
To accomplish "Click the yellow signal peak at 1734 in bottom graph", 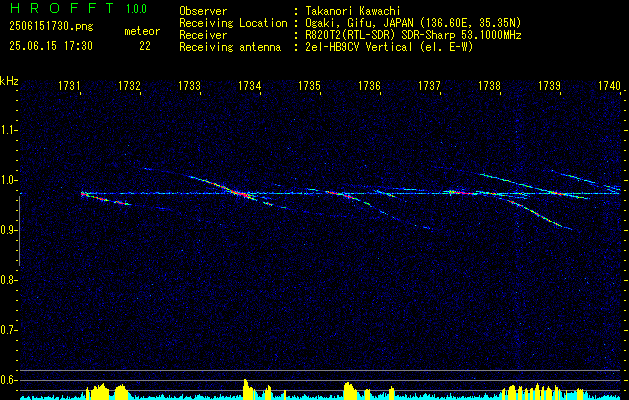I will coord(246,388).
